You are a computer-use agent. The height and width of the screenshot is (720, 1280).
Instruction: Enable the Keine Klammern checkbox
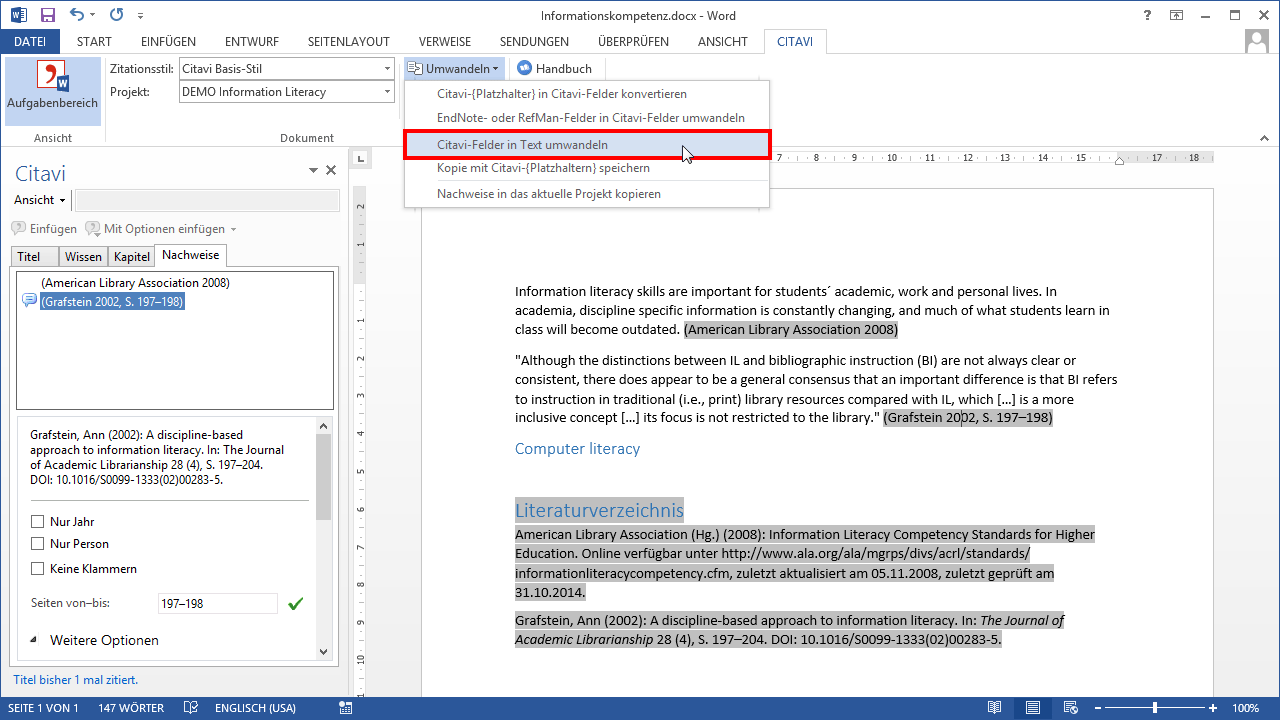38,569
